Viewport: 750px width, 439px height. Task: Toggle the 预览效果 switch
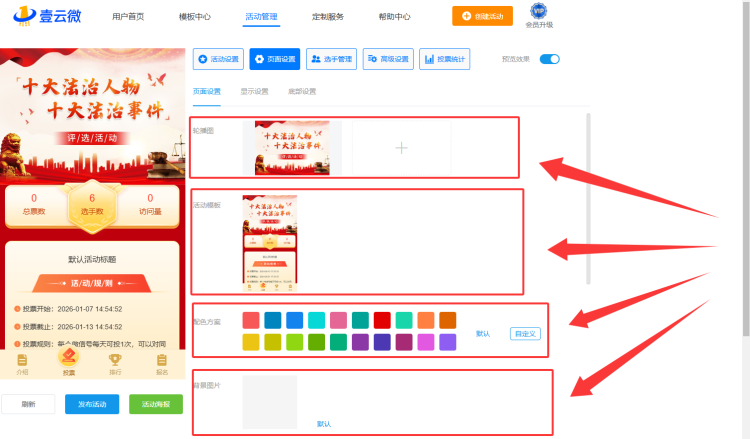tap(549, 59)
